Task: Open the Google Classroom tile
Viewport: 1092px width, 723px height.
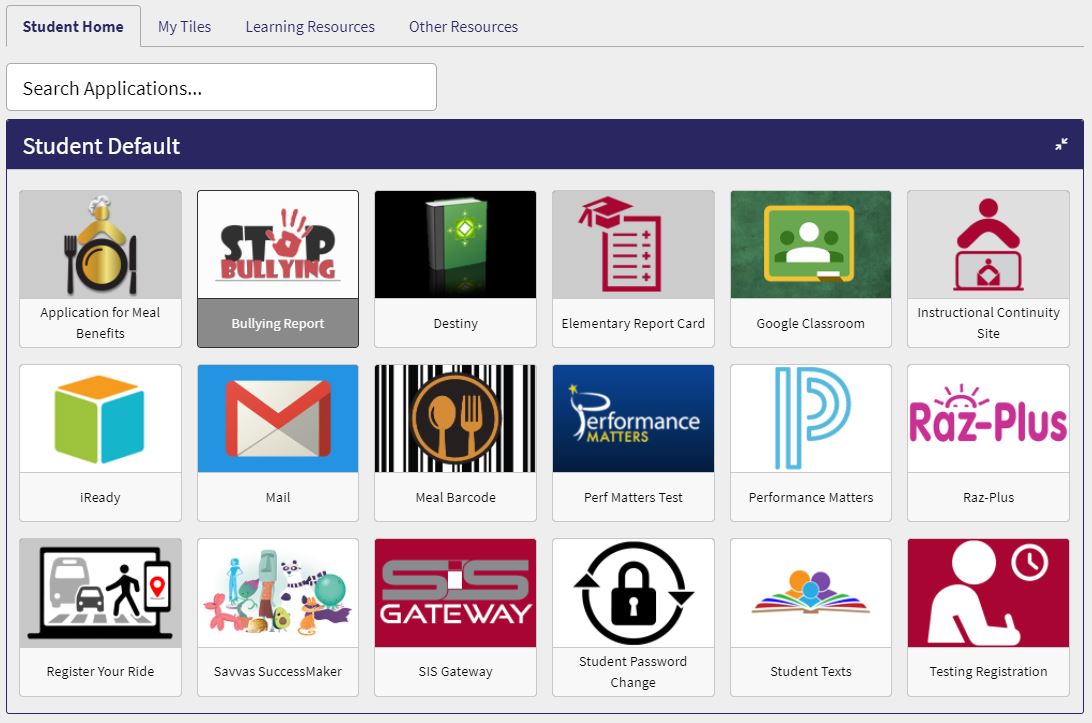Action: (x=810, y=245)
